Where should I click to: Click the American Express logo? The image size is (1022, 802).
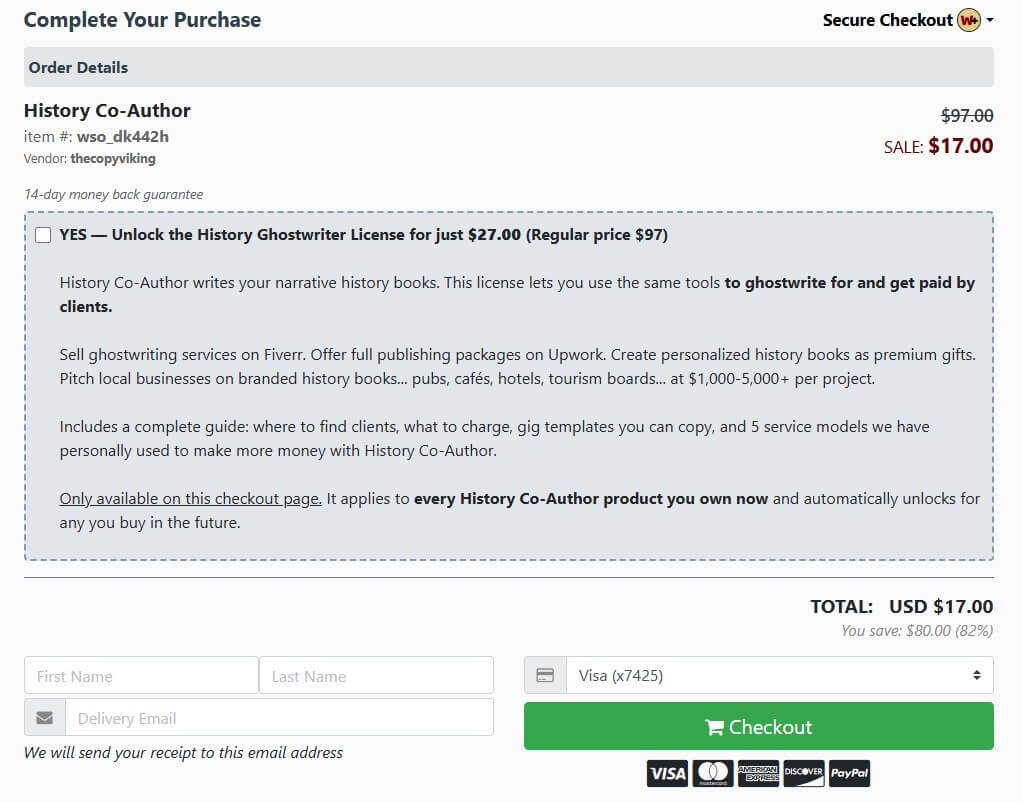759,773
